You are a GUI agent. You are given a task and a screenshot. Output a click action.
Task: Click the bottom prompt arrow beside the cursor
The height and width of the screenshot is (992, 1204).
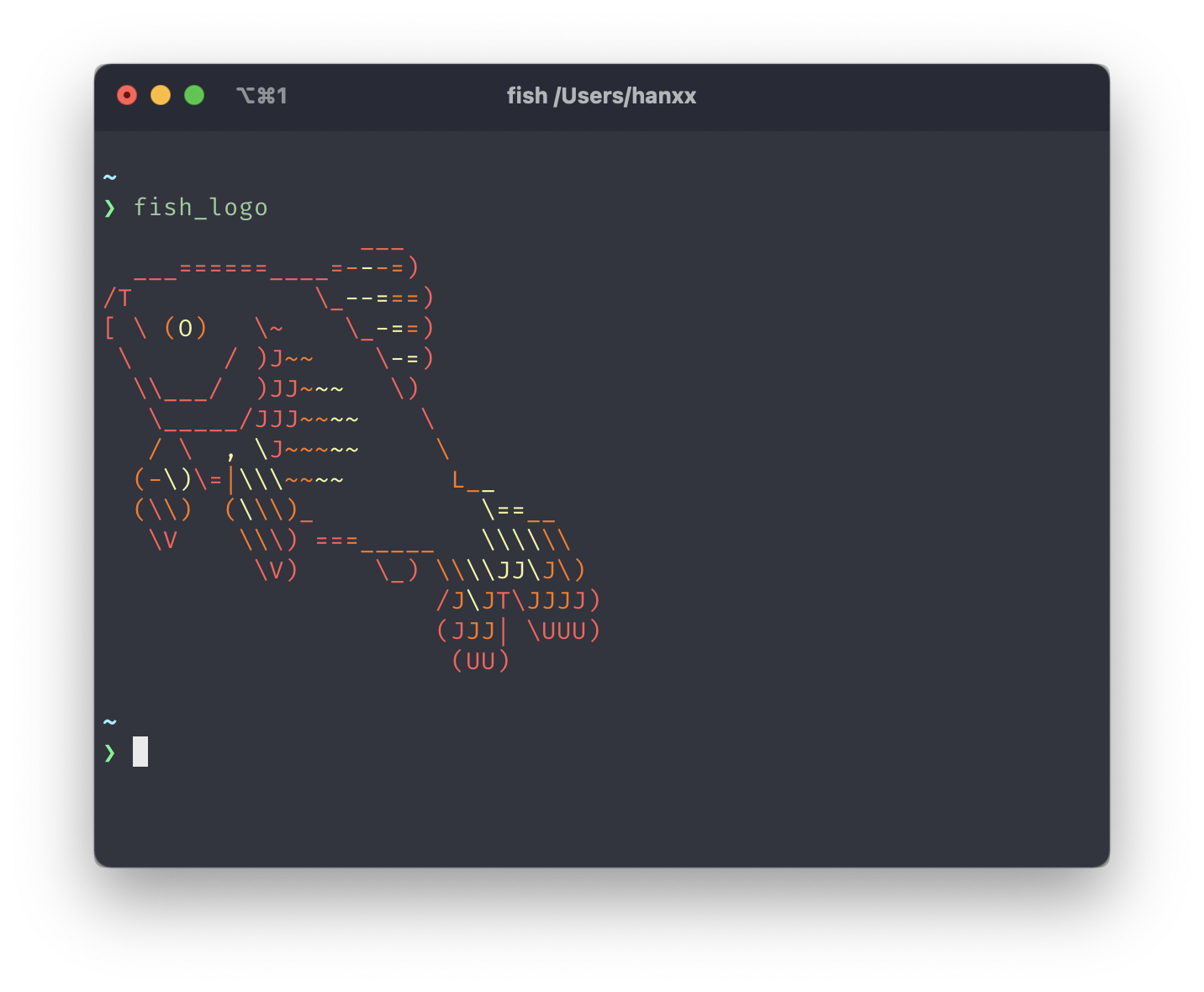tap(110, 752)
